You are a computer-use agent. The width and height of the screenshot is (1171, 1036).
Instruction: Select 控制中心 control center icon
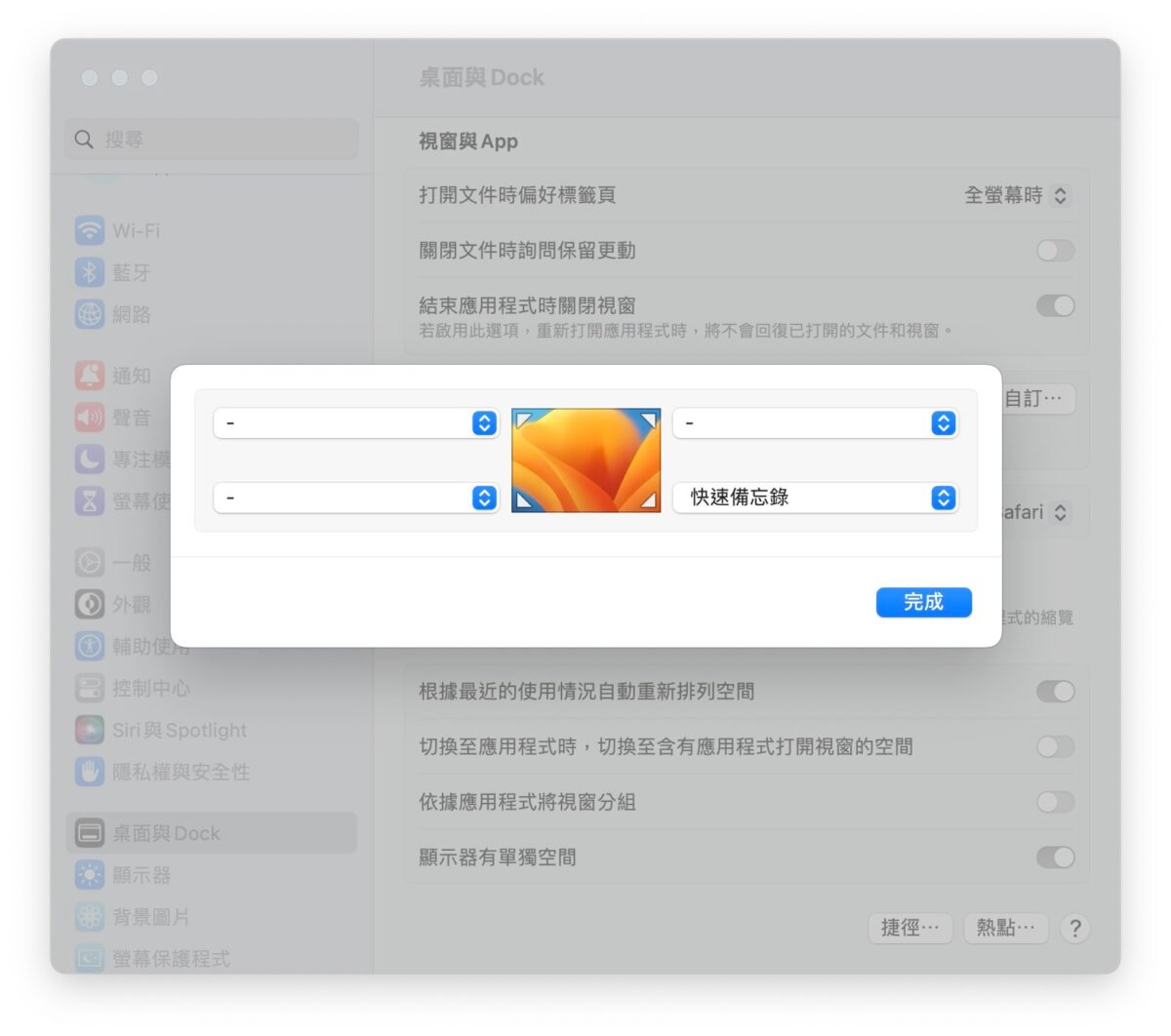(90, 688)
